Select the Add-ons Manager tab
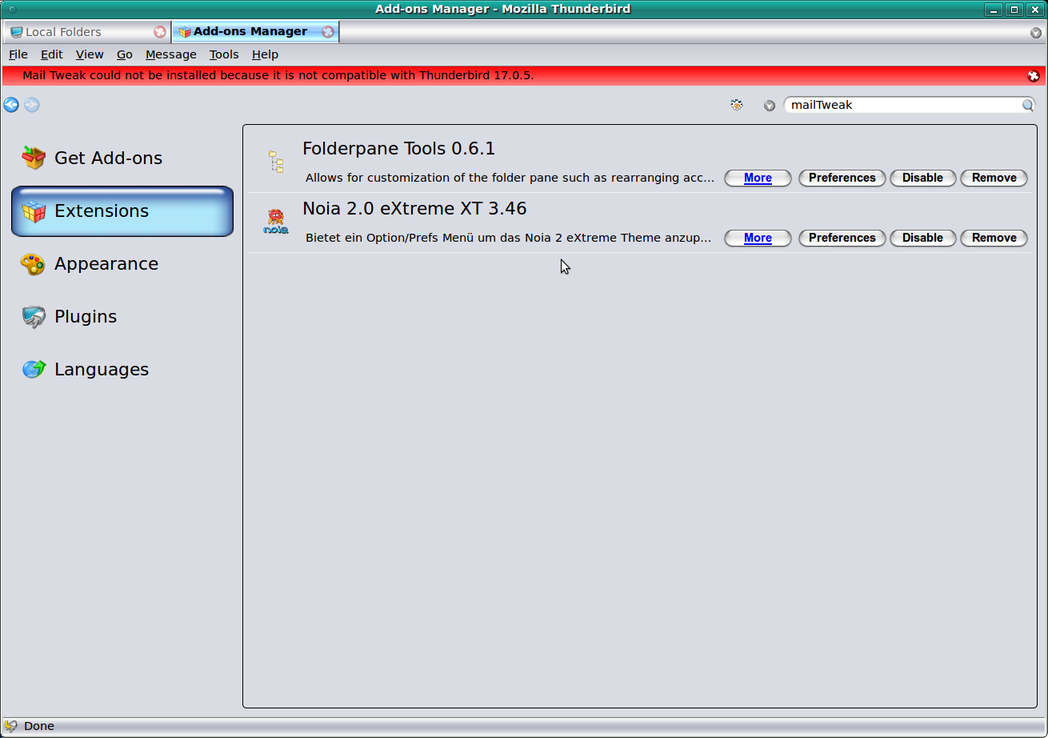The width and height of the screenshot is (1048, 738). (x=256, y=32)
